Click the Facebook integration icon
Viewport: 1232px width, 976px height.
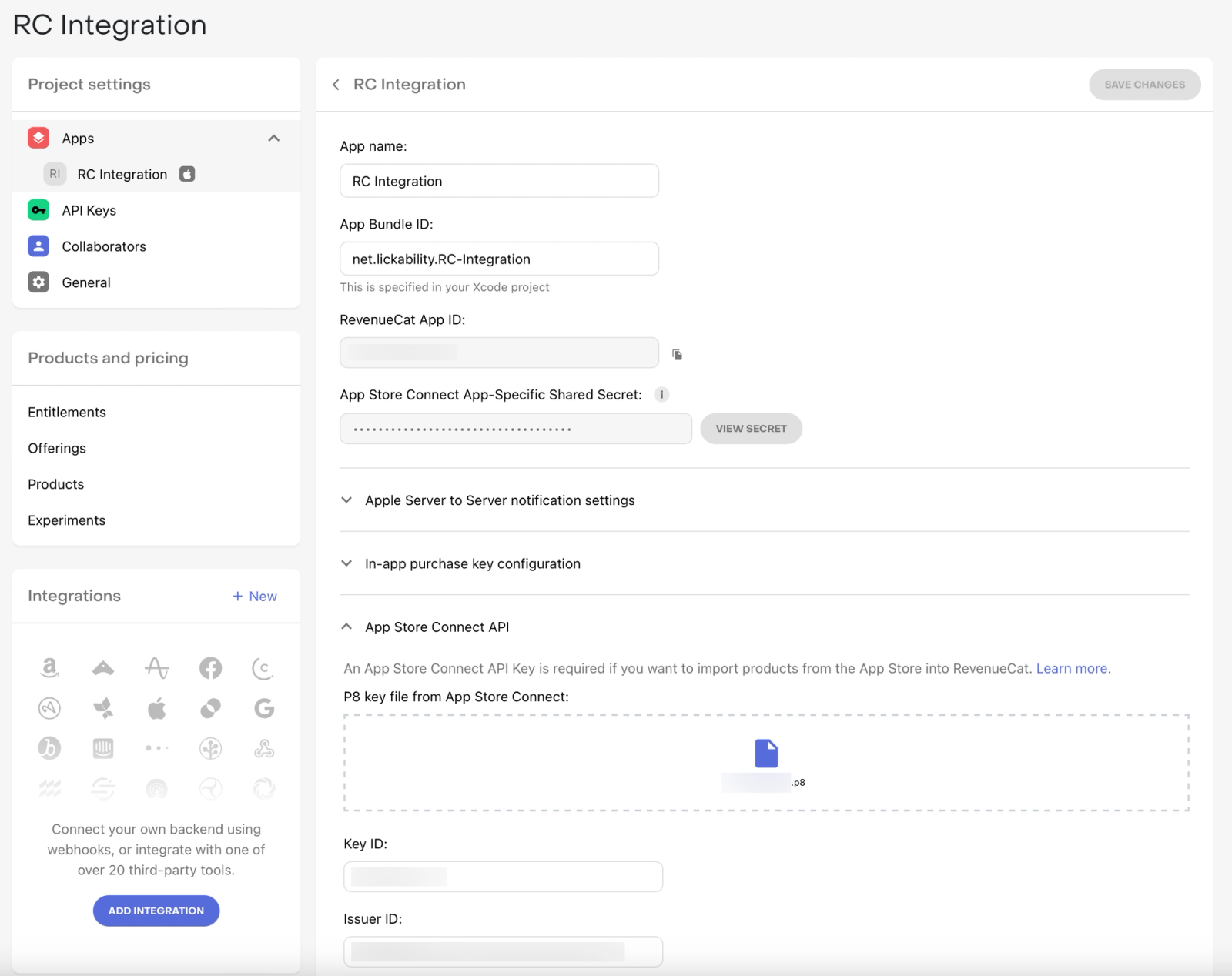(210, 667)
